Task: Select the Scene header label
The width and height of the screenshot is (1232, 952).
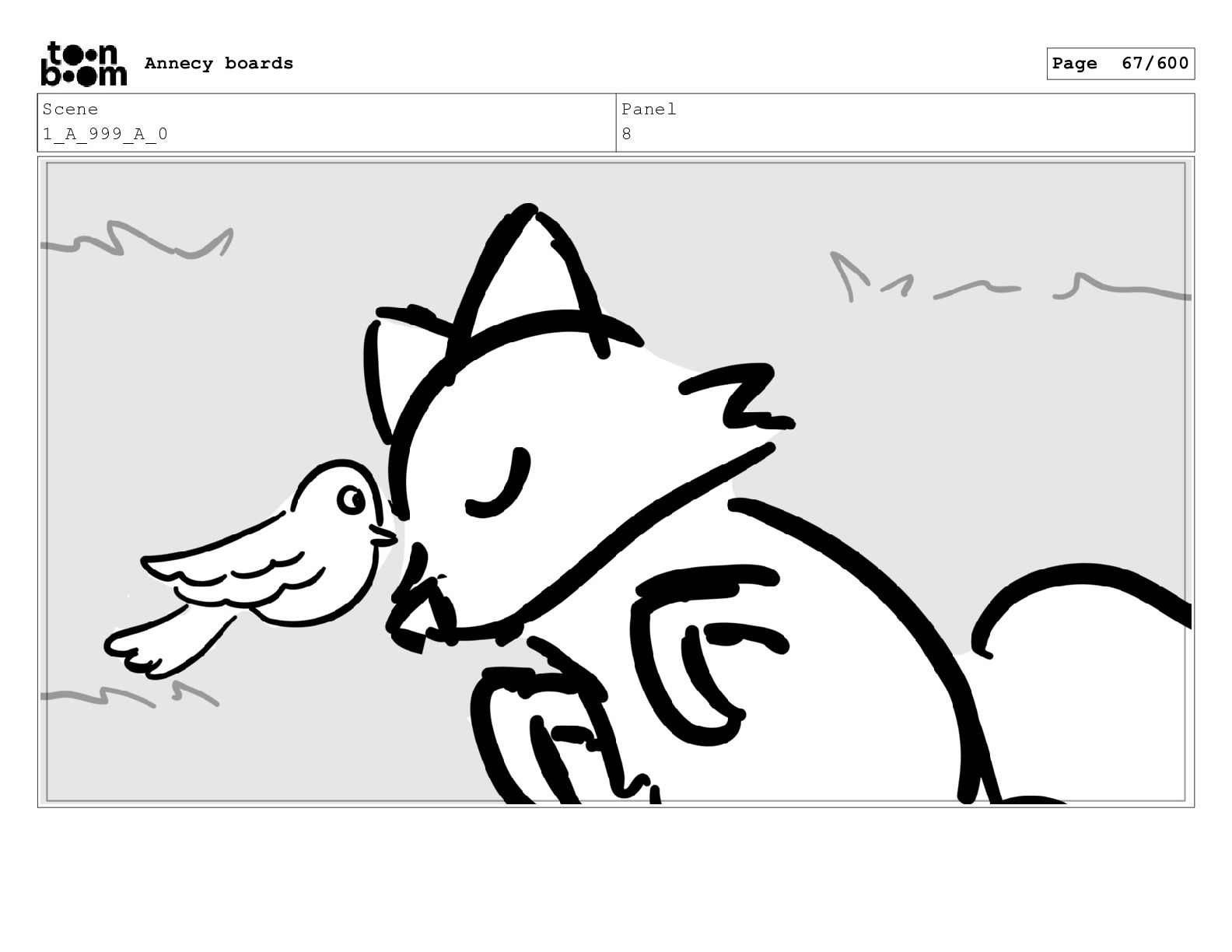Action: pos(70,110)
